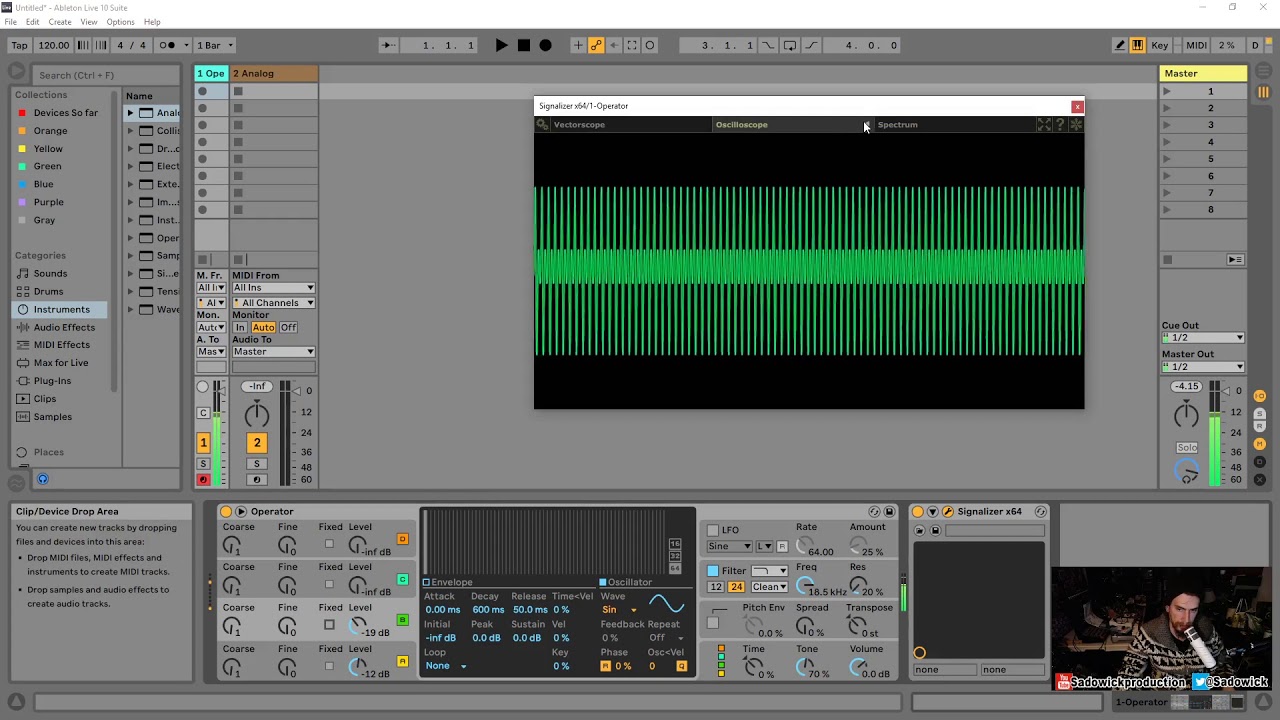This screenshot has width=1280, height=720.
Task: Click the track 2 pan knob
Action: [x=257, y=413]
